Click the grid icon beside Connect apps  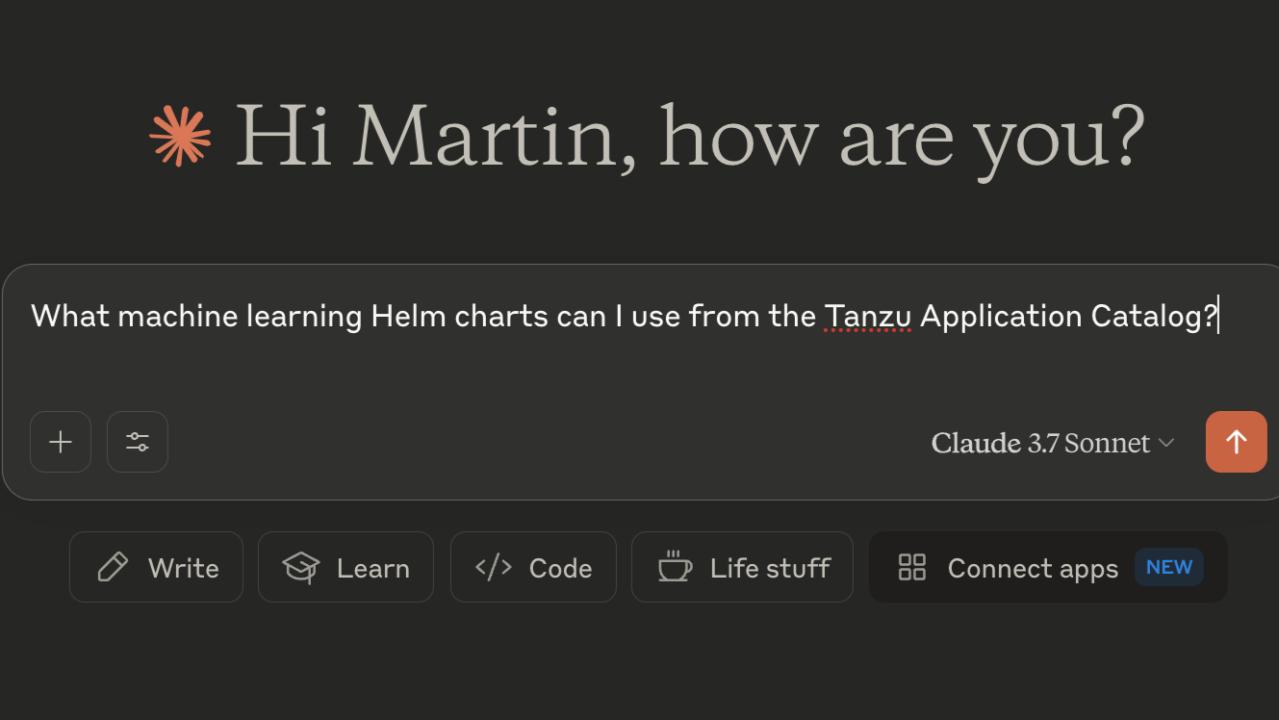tap(912, 567)
